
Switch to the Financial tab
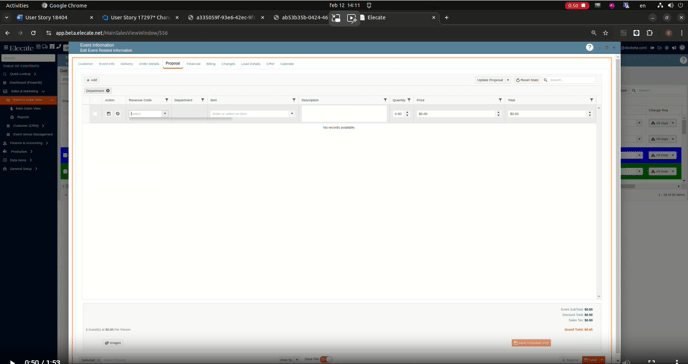[x=193, y=64]
